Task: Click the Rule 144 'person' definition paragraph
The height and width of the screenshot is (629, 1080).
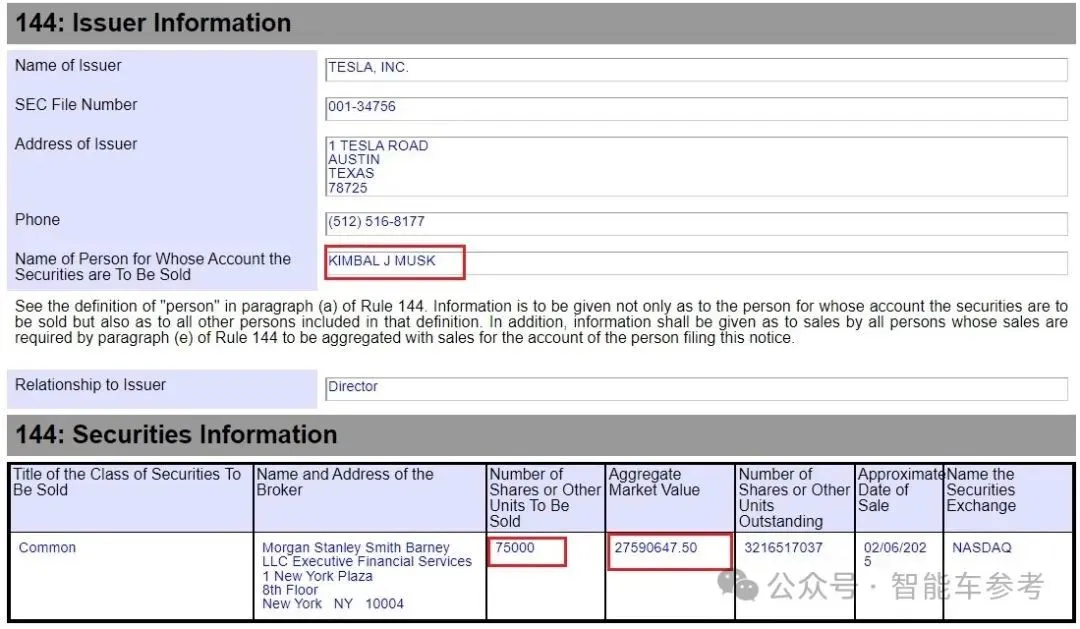Action: 541,322
